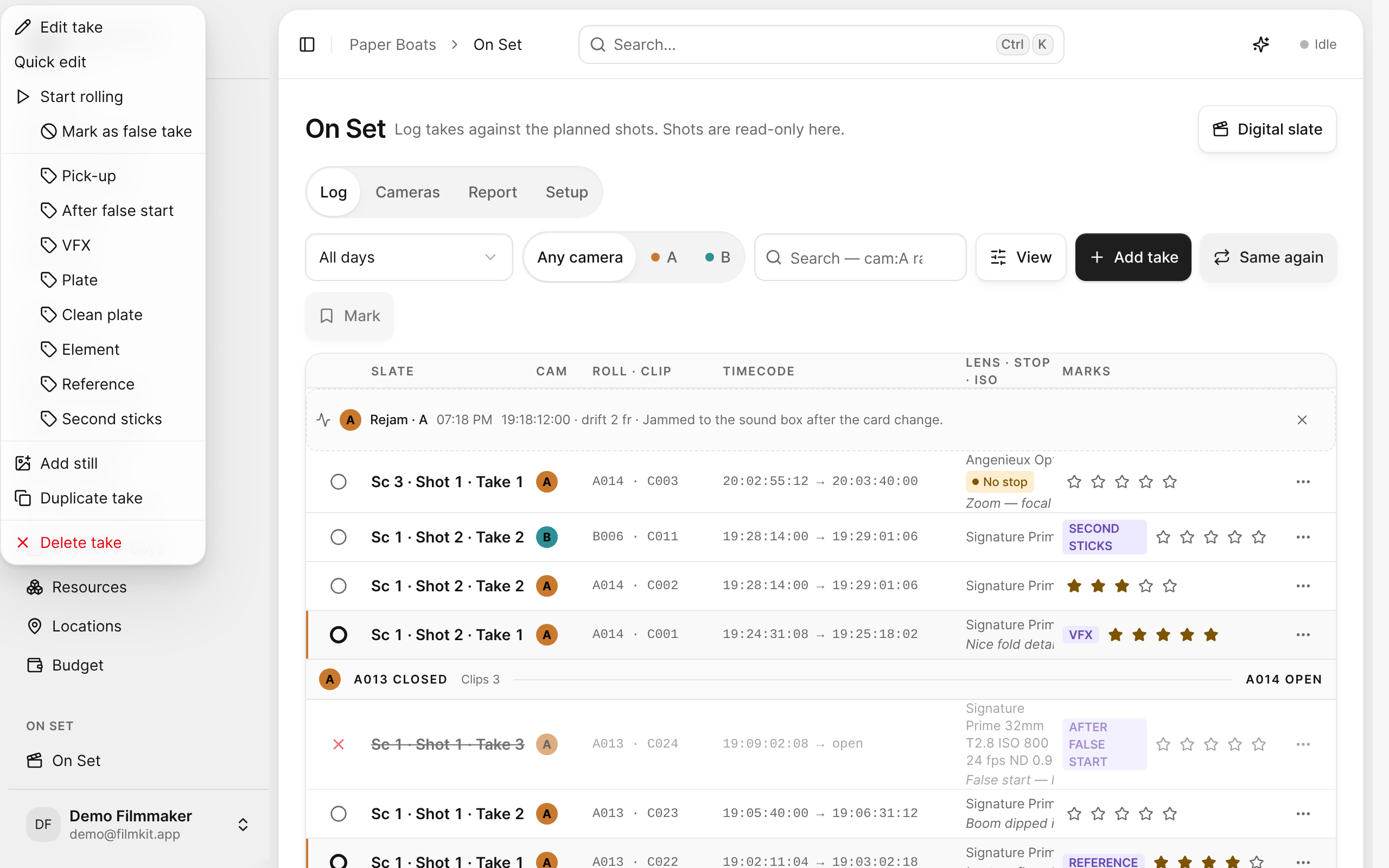Open the AI sparkle assistant icon

[x=1260, y=44]
